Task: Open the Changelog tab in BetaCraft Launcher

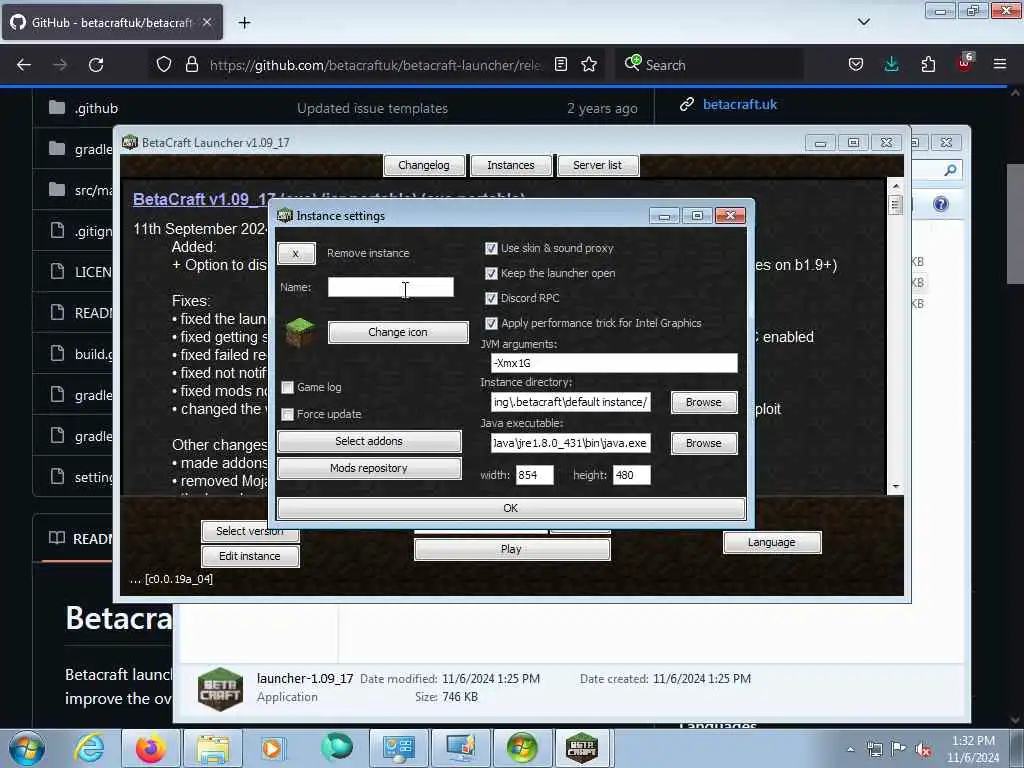Action: coord(424,165)
